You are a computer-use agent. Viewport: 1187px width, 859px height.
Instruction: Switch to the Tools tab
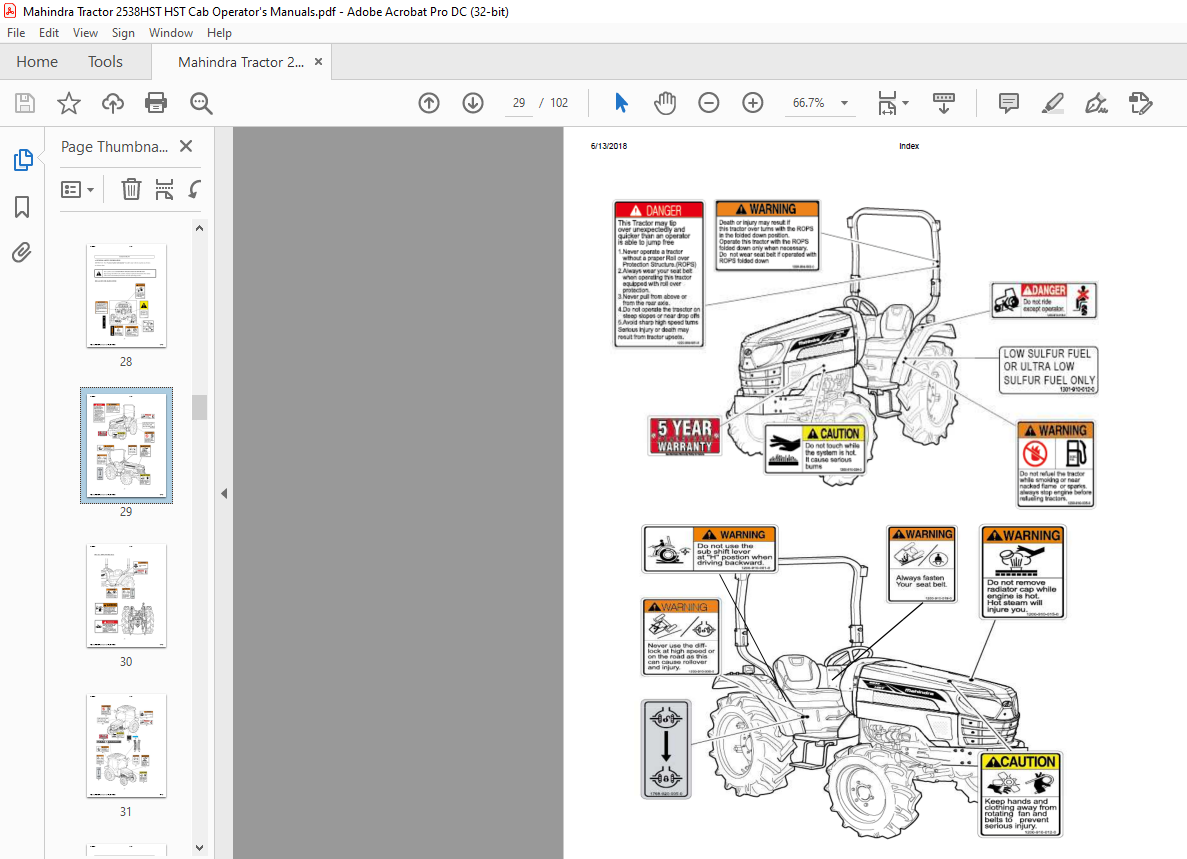[x=105, y=62]
